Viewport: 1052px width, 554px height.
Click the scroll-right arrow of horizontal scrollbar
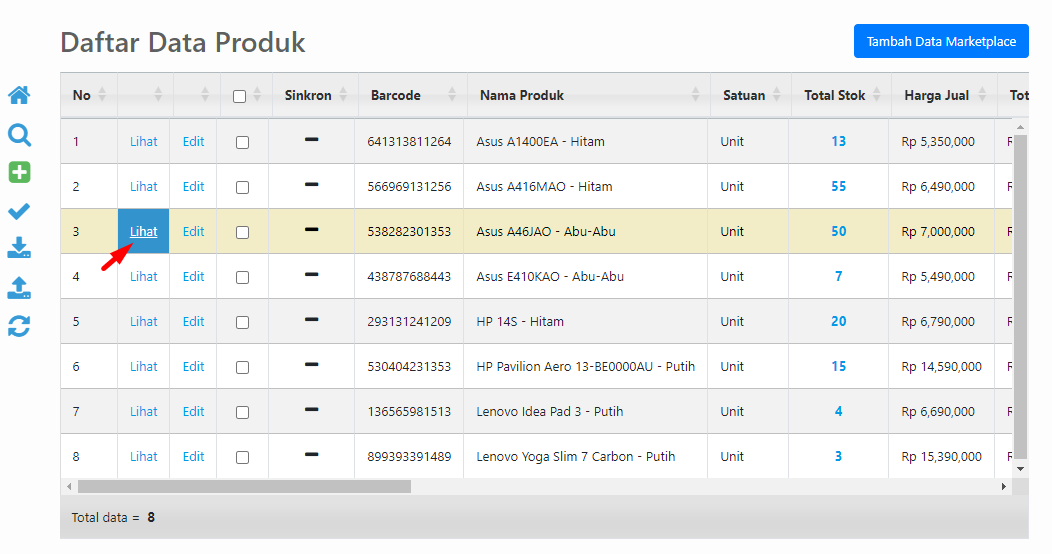pos(1004,486)
